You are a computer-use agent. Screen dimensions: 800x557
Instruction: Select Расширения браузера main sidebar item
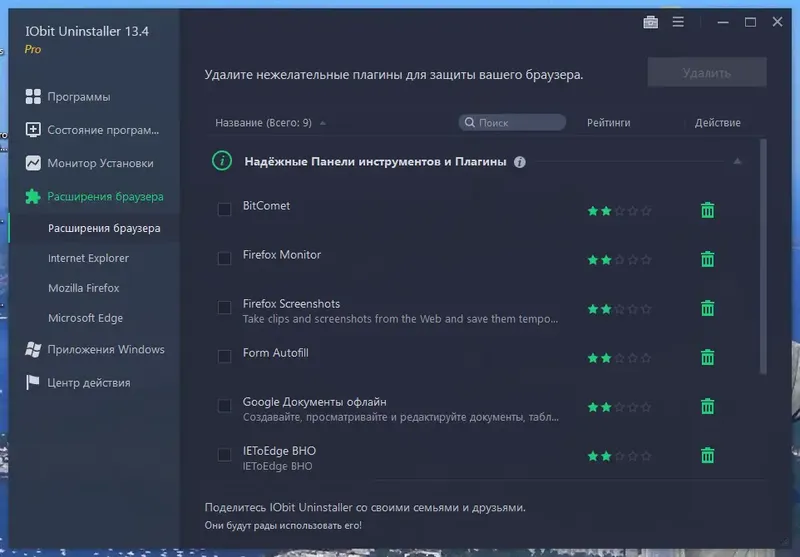(106, 196)
